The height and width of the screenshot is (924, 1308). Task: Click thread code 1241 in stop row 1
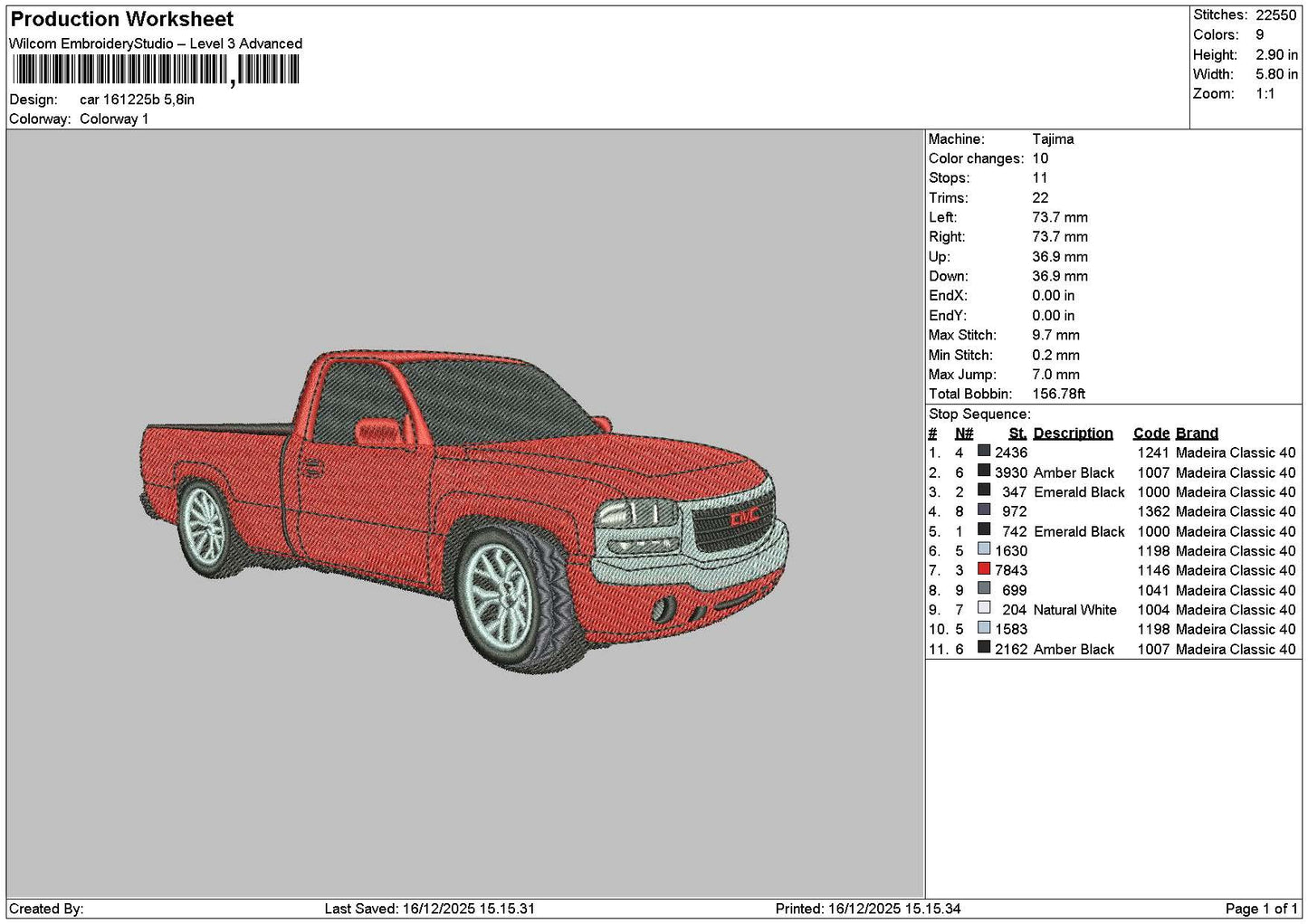click(x=1153, y=452)
